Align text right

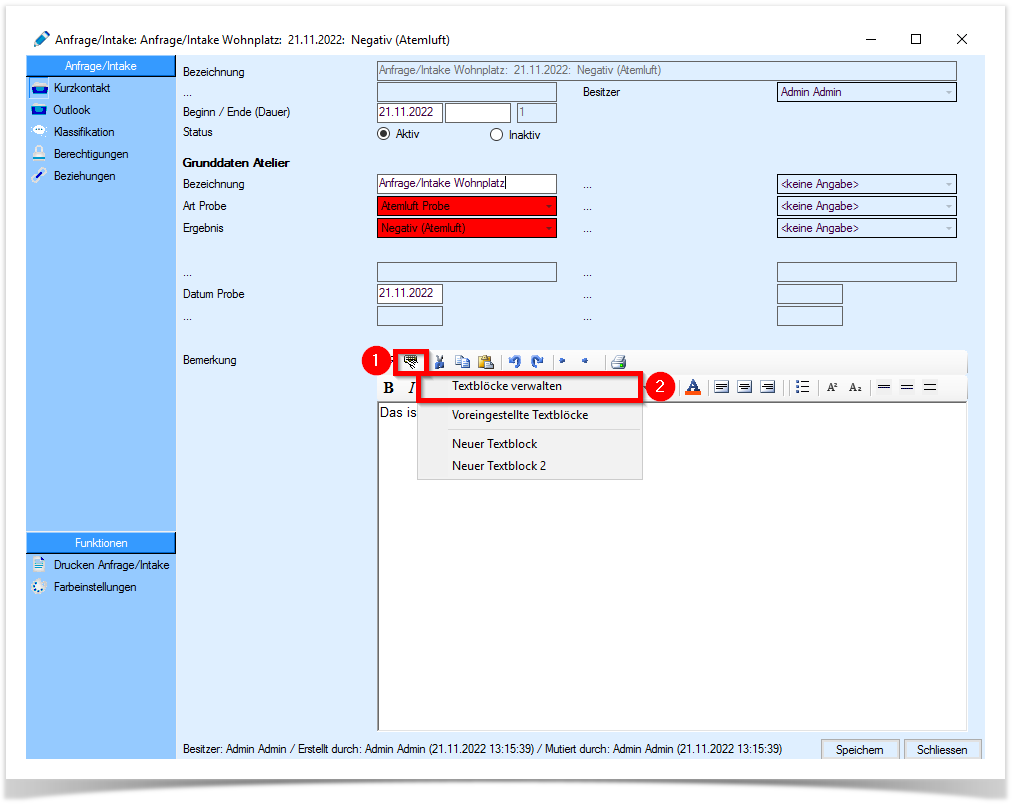(x=767, y=387)
